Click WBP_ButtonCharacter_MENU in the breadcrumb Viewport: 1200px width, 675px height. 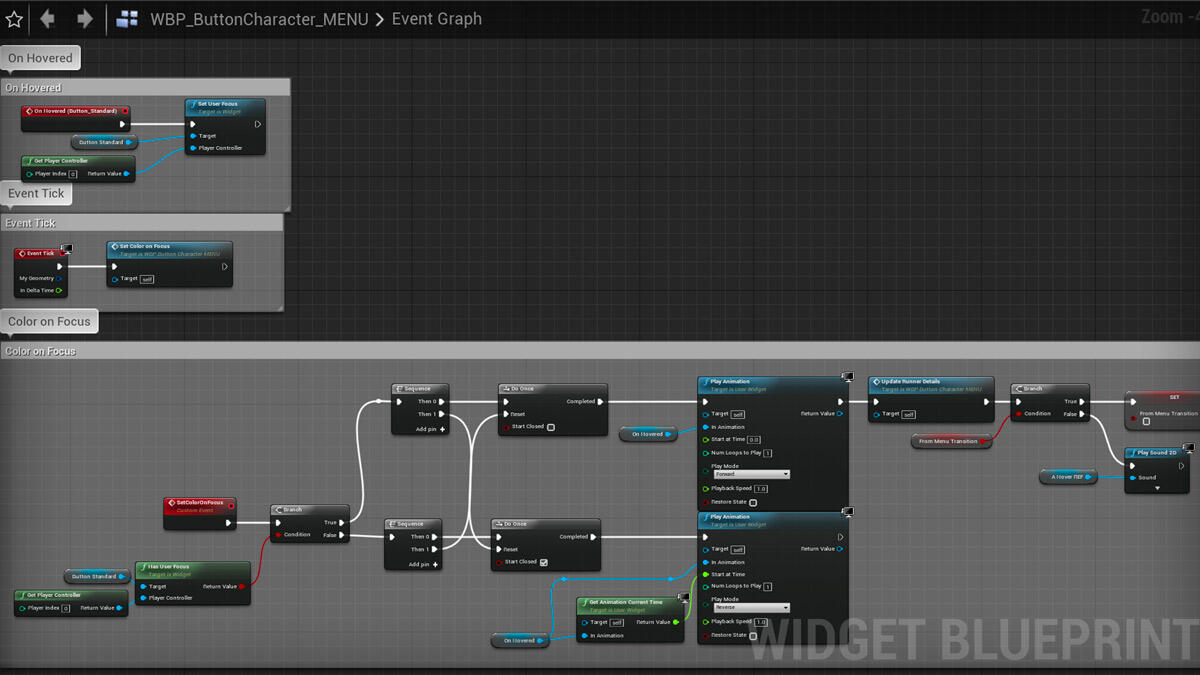[259, 19]
